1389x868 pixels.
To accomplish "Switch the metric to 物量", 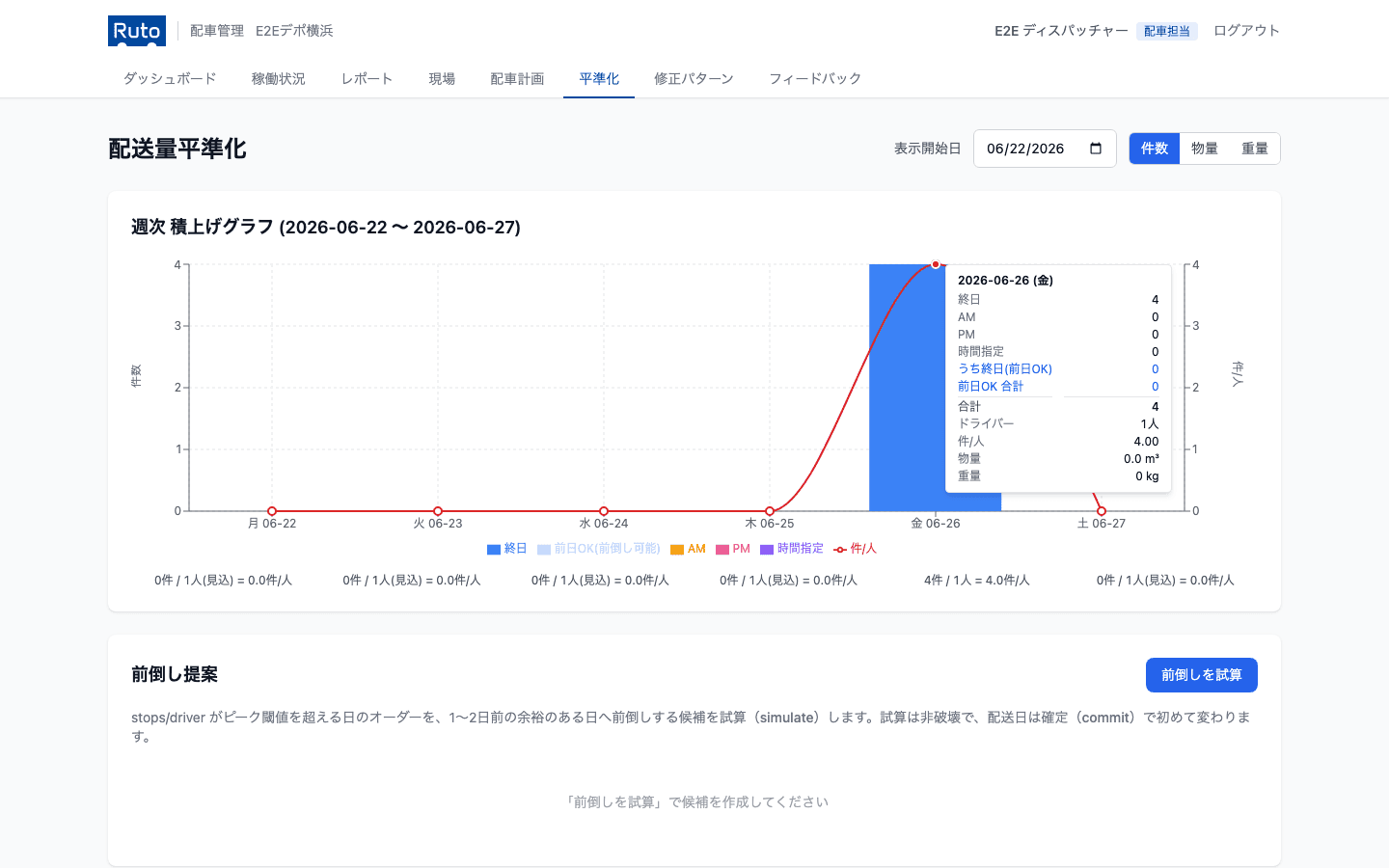I will click(x=1205, y=149).
